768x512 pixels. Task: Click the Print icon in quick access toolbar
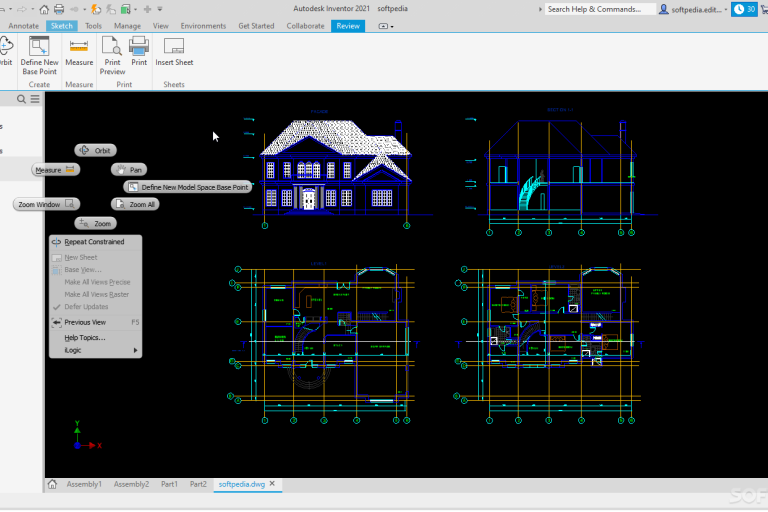click(x=59, y=9)
